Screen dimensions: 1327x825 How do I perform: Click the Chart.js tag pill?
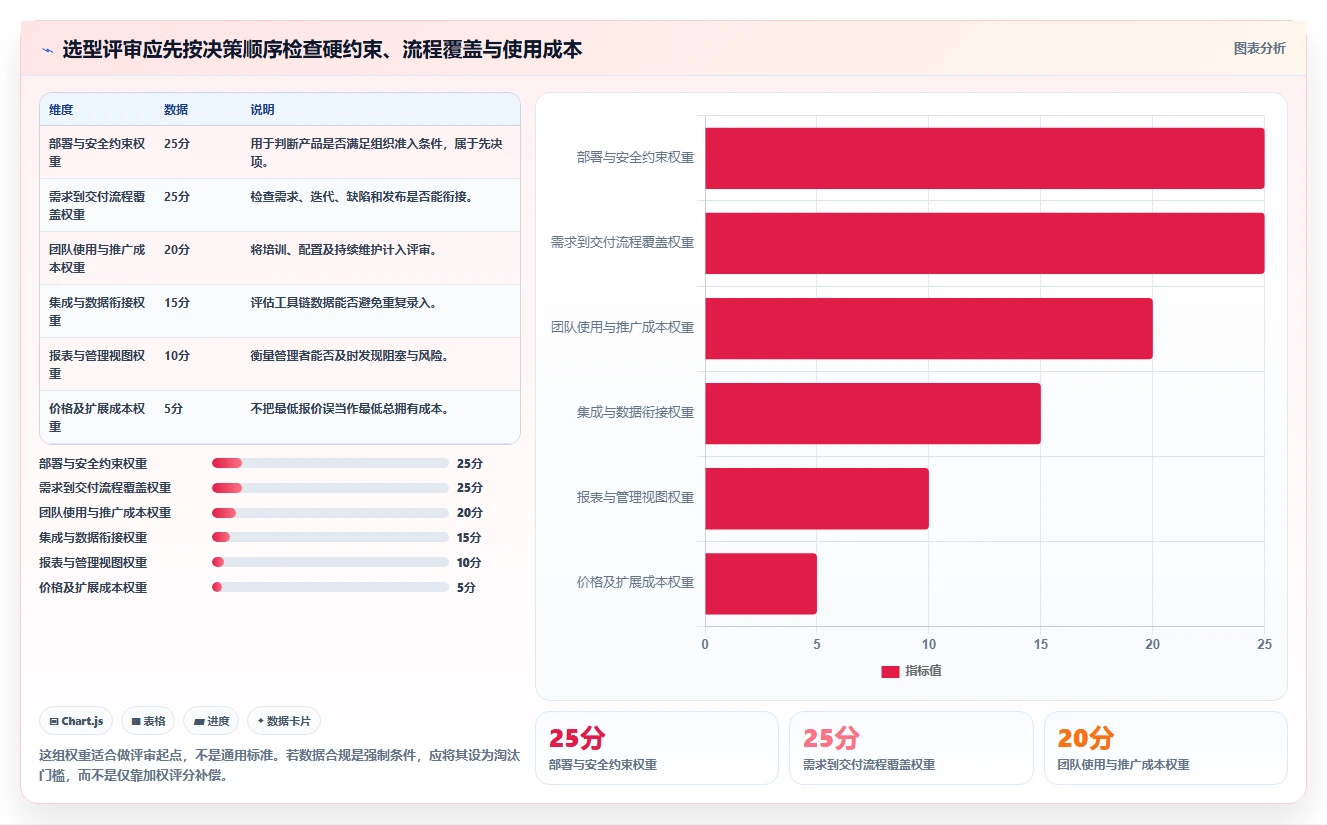pyautogui.click(x=76, y=721)
